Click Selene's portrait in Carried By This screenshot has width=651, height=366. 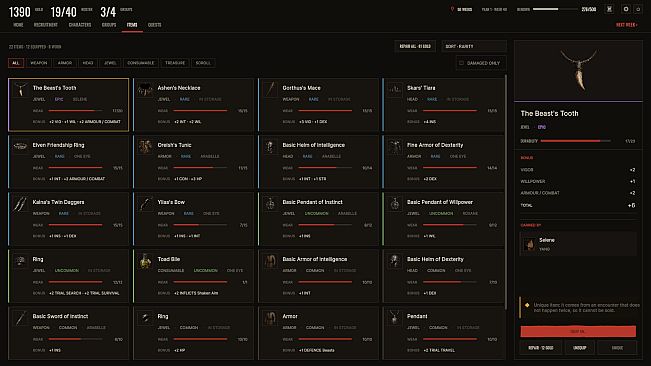(530, 244)
